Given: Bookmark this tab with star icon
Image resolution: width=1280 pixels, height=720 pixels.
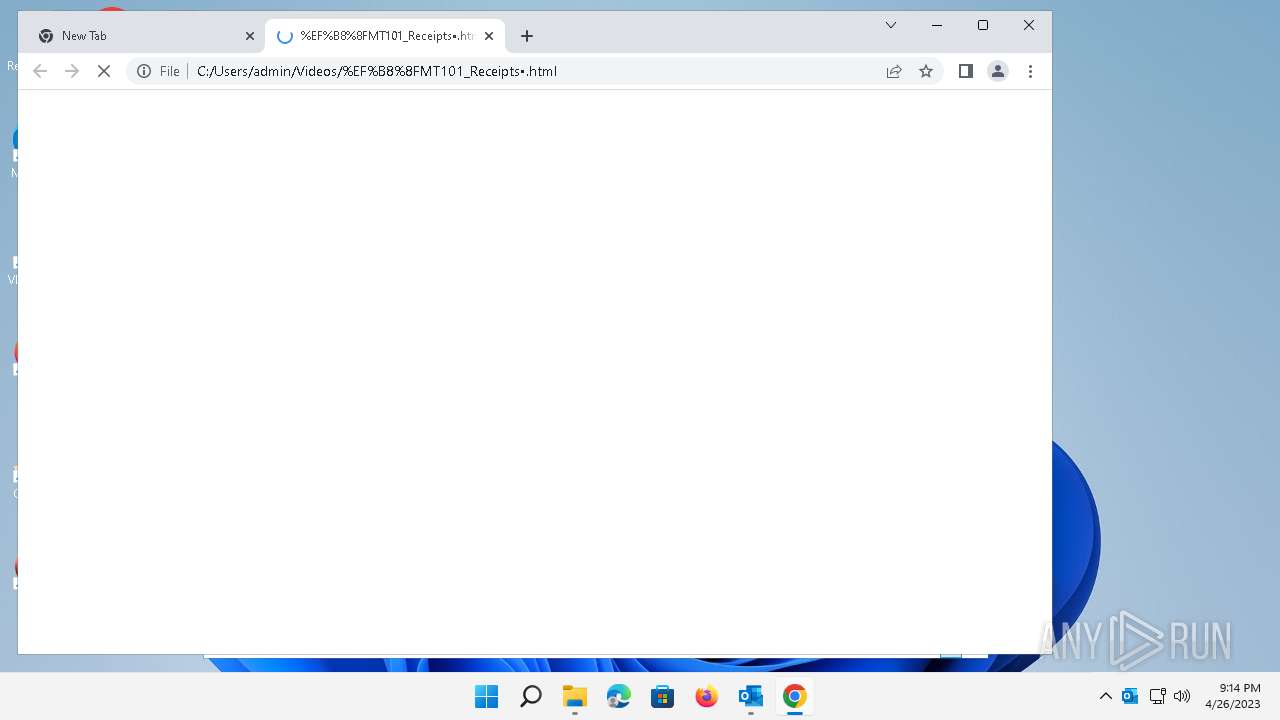Looking at the screenshot, I should tap(926, 71).
